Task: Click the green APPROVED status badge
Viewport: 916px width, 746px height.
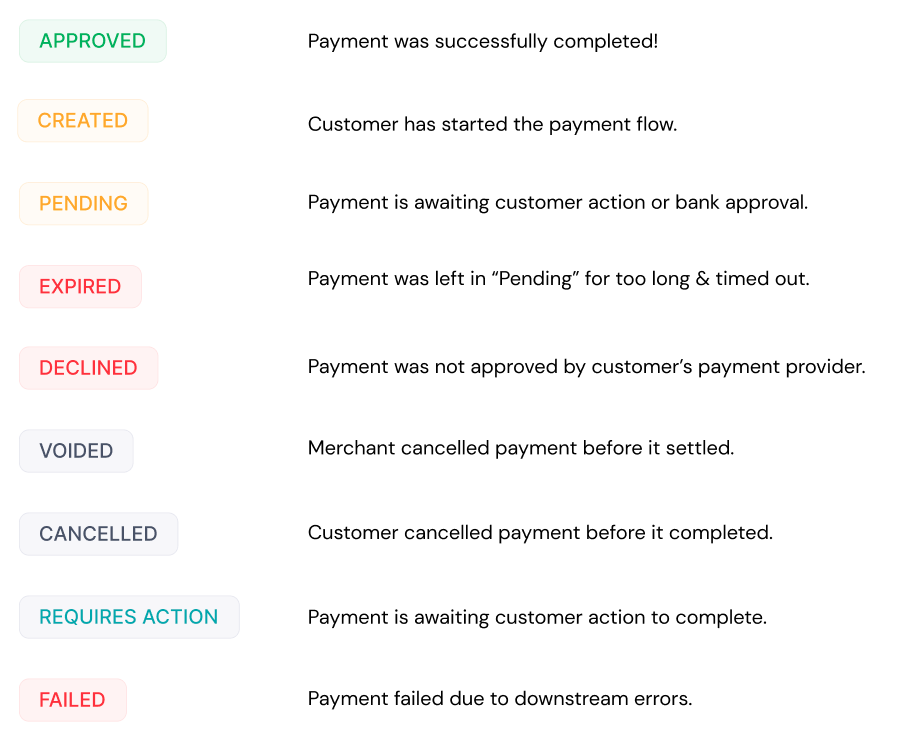Action: (x=92, y=41)
